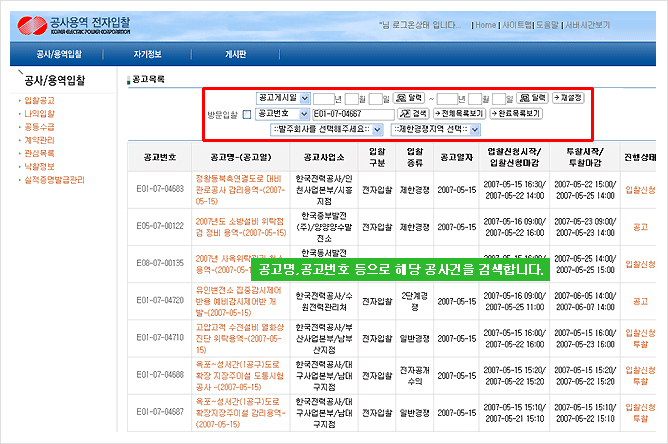Click 입찰신청 status for E01-07-04710
Image resolution: width=668 pixels, height=444 pixels.
point(640,333)
